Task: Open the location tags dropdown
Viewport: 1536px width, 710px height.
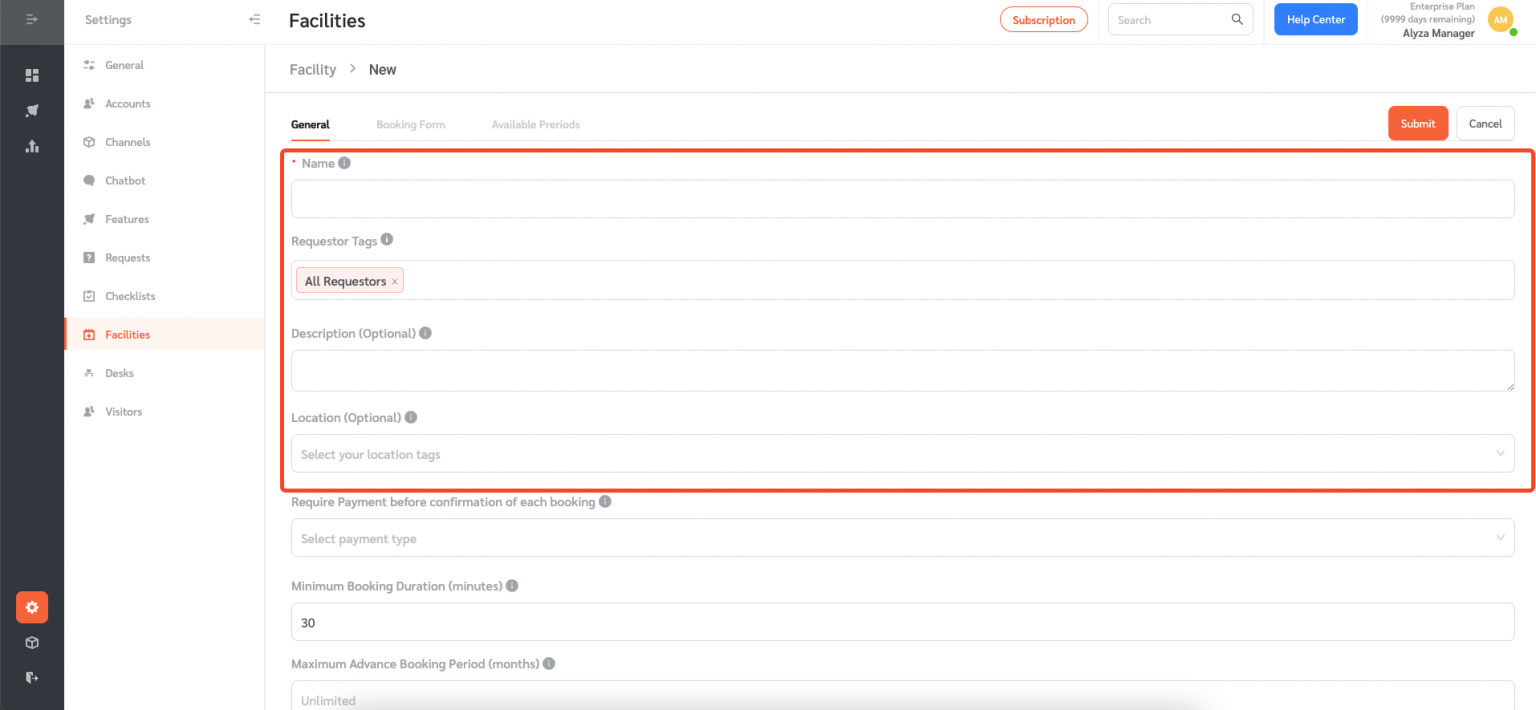Action: (902, 453)
